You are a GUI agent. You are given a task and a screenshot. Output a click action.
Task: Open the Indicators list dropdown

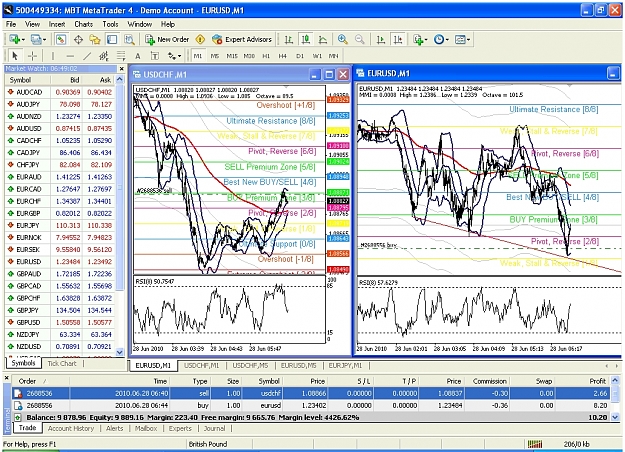click(420, 39)
